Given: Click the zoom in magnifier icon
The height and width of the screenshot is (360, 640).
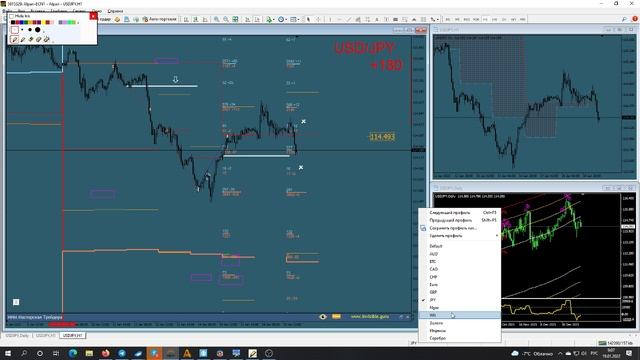Looking at the screenshot, I should click(x=216, y=19).
